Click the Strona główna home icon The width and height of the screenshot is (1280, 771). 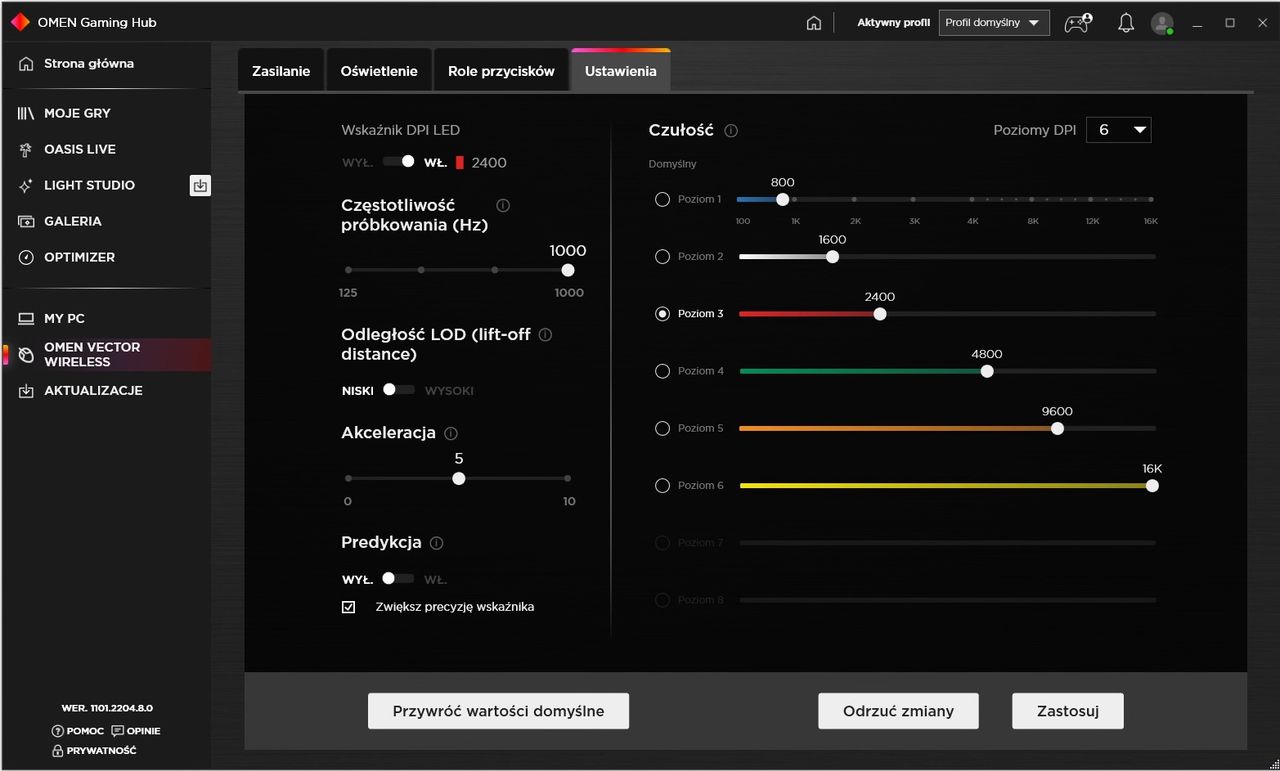pyautogui.click(x=26, y=64)
